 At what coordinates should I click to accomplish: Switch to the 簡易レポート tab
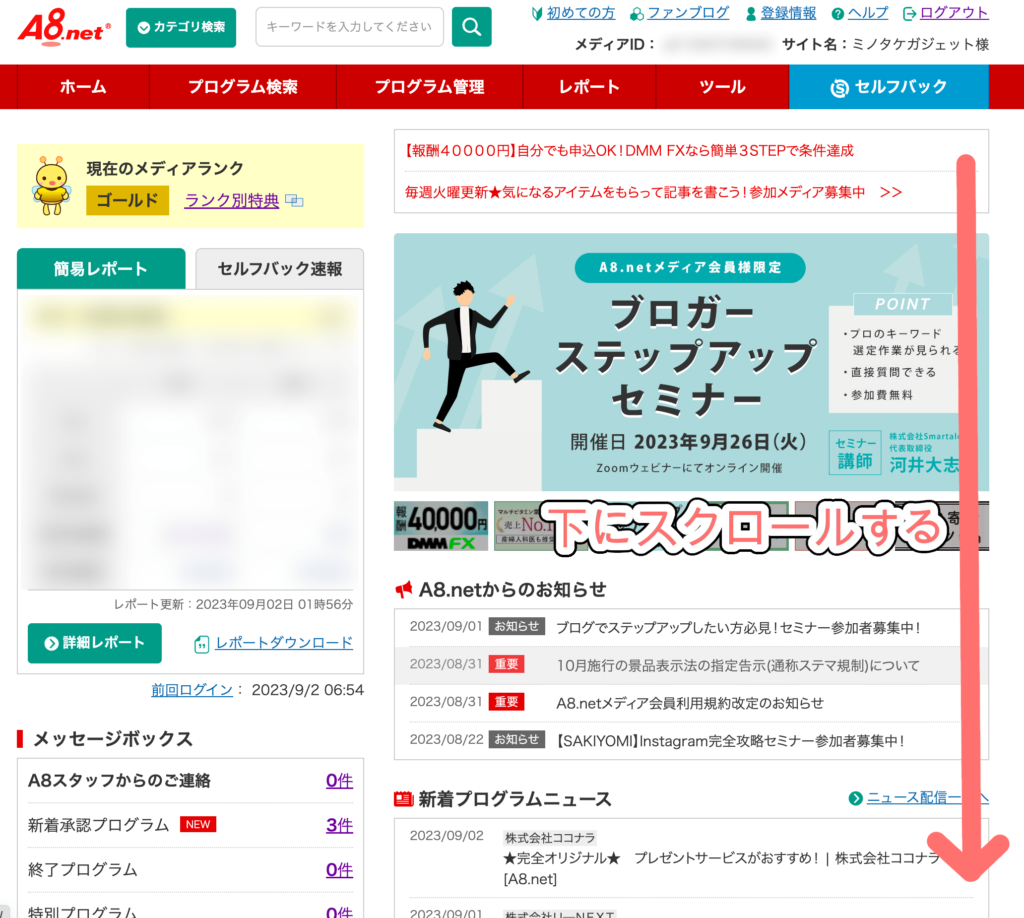click(101, 268)
